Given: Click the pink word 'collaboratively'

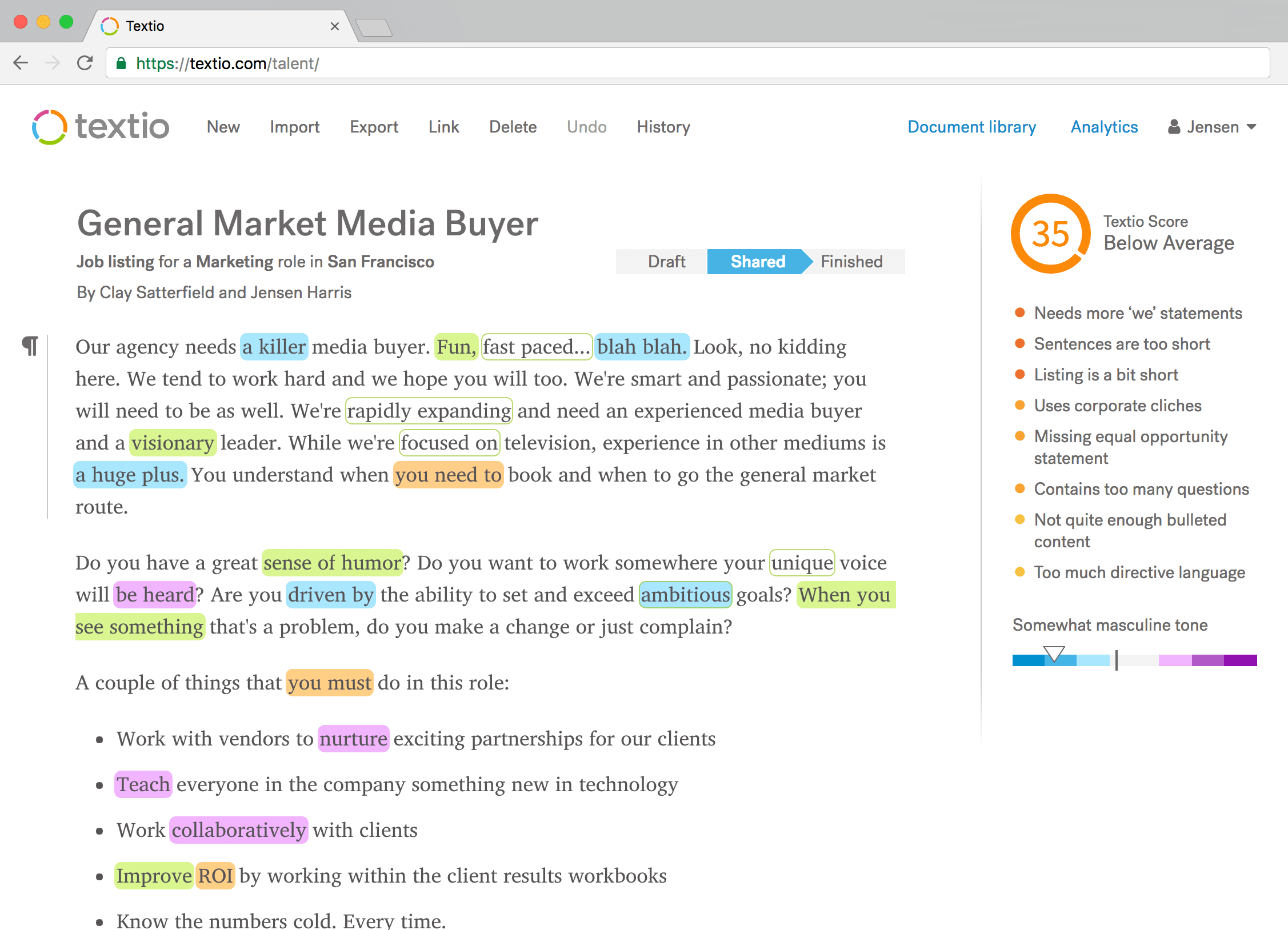Looking at the screenshot, I should [239, 830].
